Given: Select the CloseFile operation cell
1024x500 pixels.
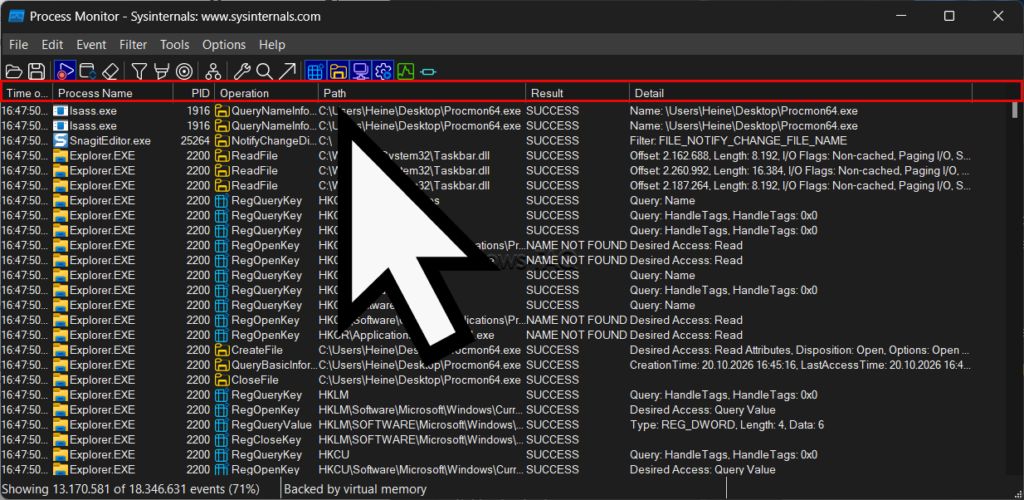Looking at the screenshot, I should [x=255, y=380].
